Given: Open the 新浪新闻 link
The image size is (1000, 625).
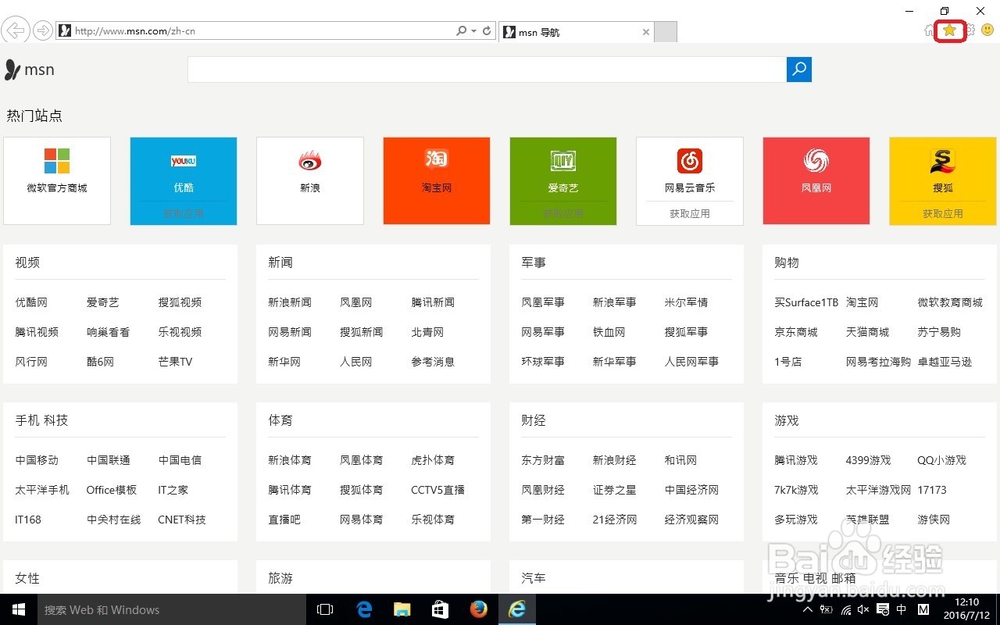Looking at the screenshot, I should coord(290,302).
